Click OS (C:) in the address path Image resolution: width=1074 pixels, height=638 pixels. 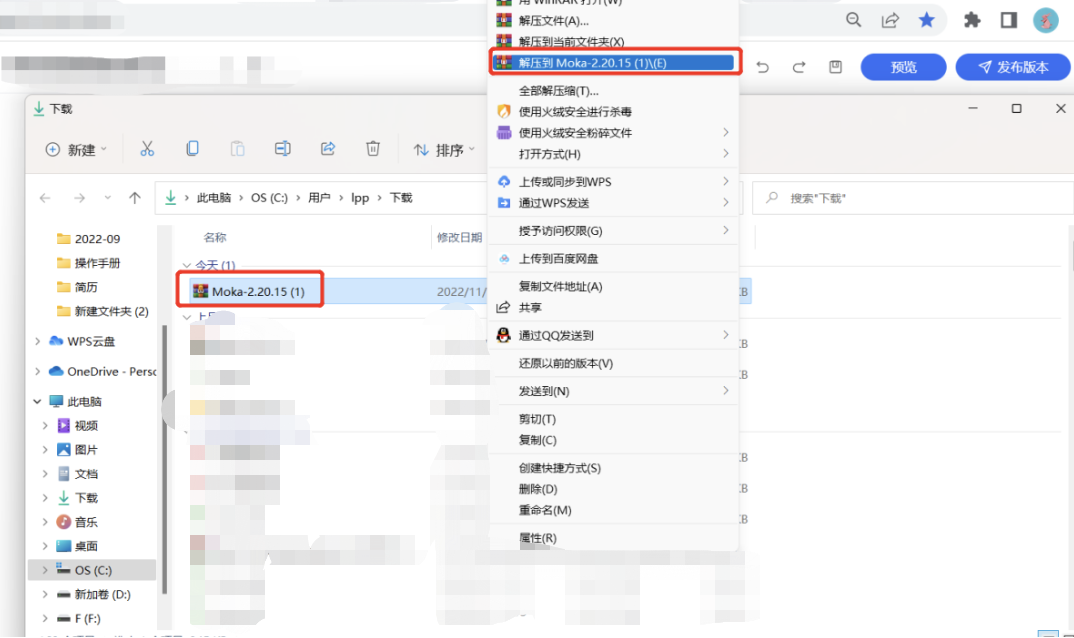click(x=269, y=198)
